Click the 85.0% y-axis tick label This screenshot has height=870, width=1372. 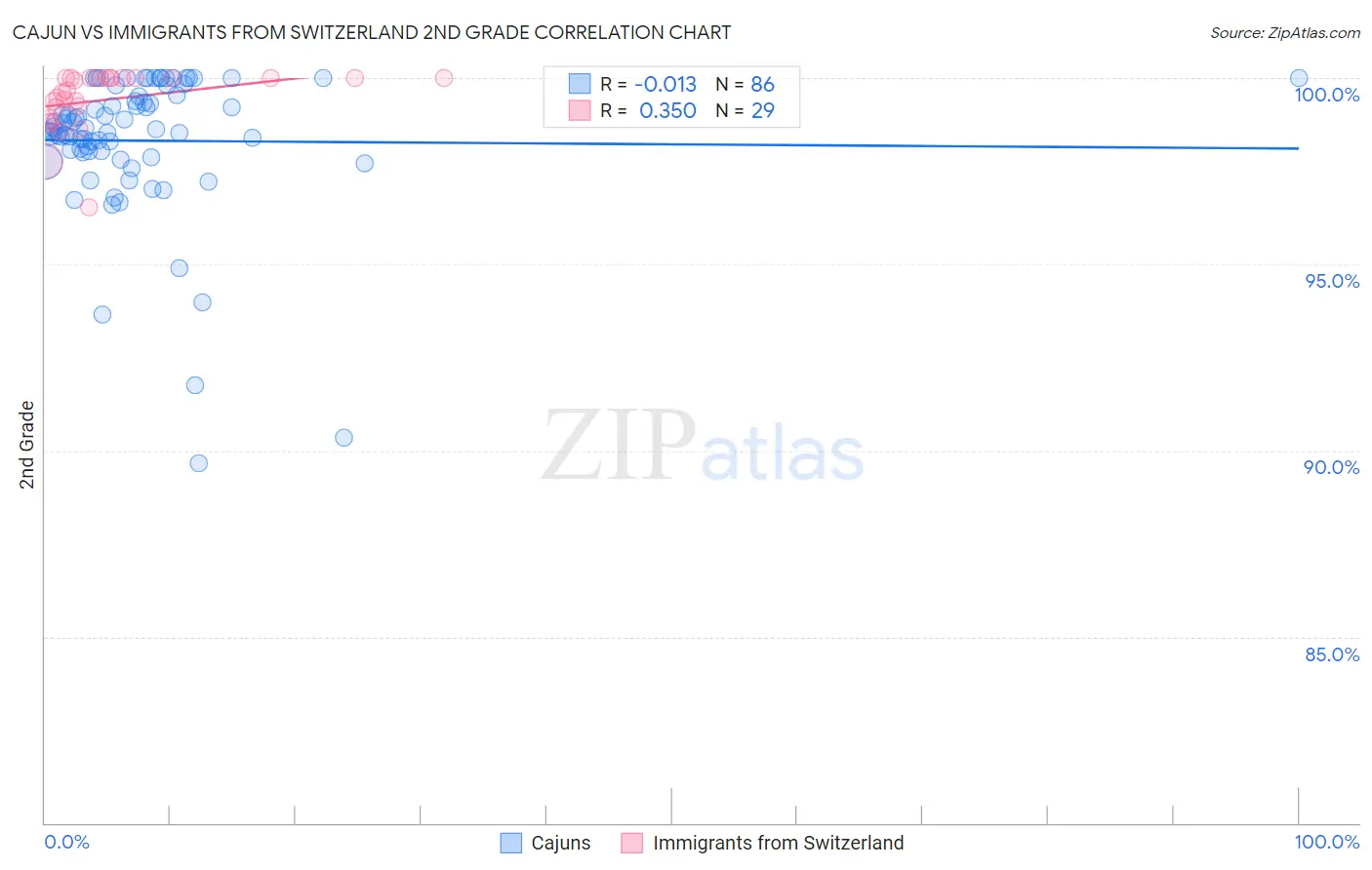coord(1332,654)
